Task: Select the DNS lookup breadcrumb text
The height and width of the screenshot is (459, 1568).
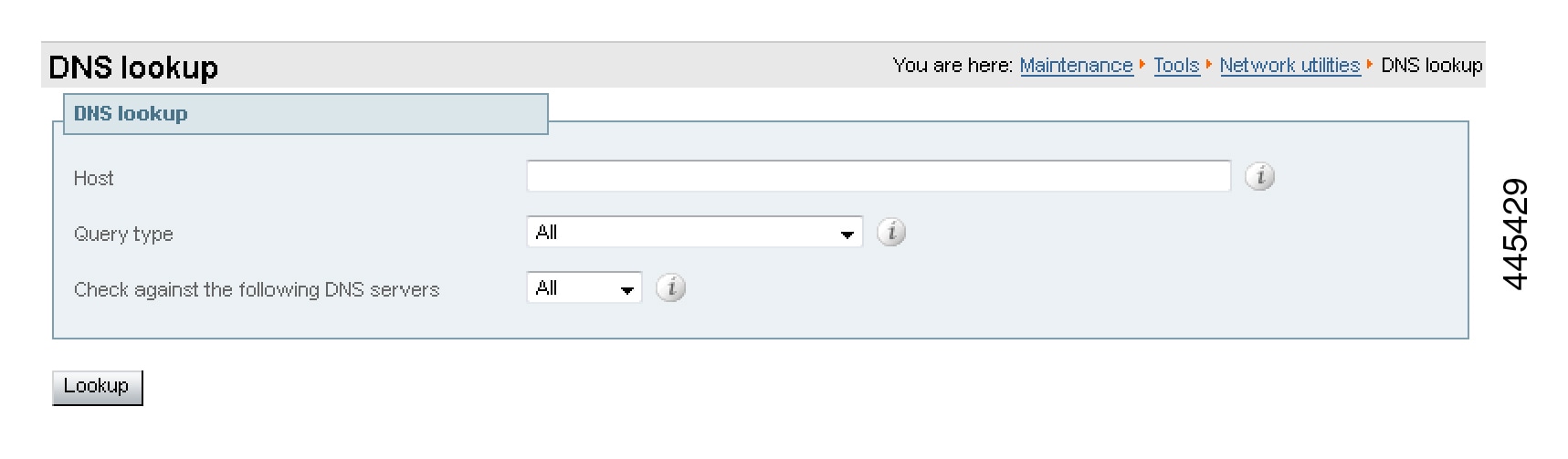Action: (x=1431, y=65)
